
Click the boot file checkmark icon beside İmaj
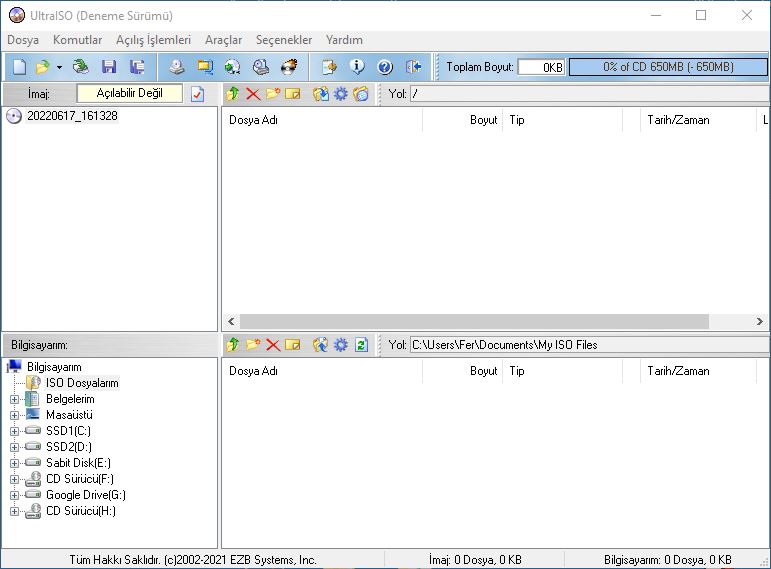tap(197, 93)
